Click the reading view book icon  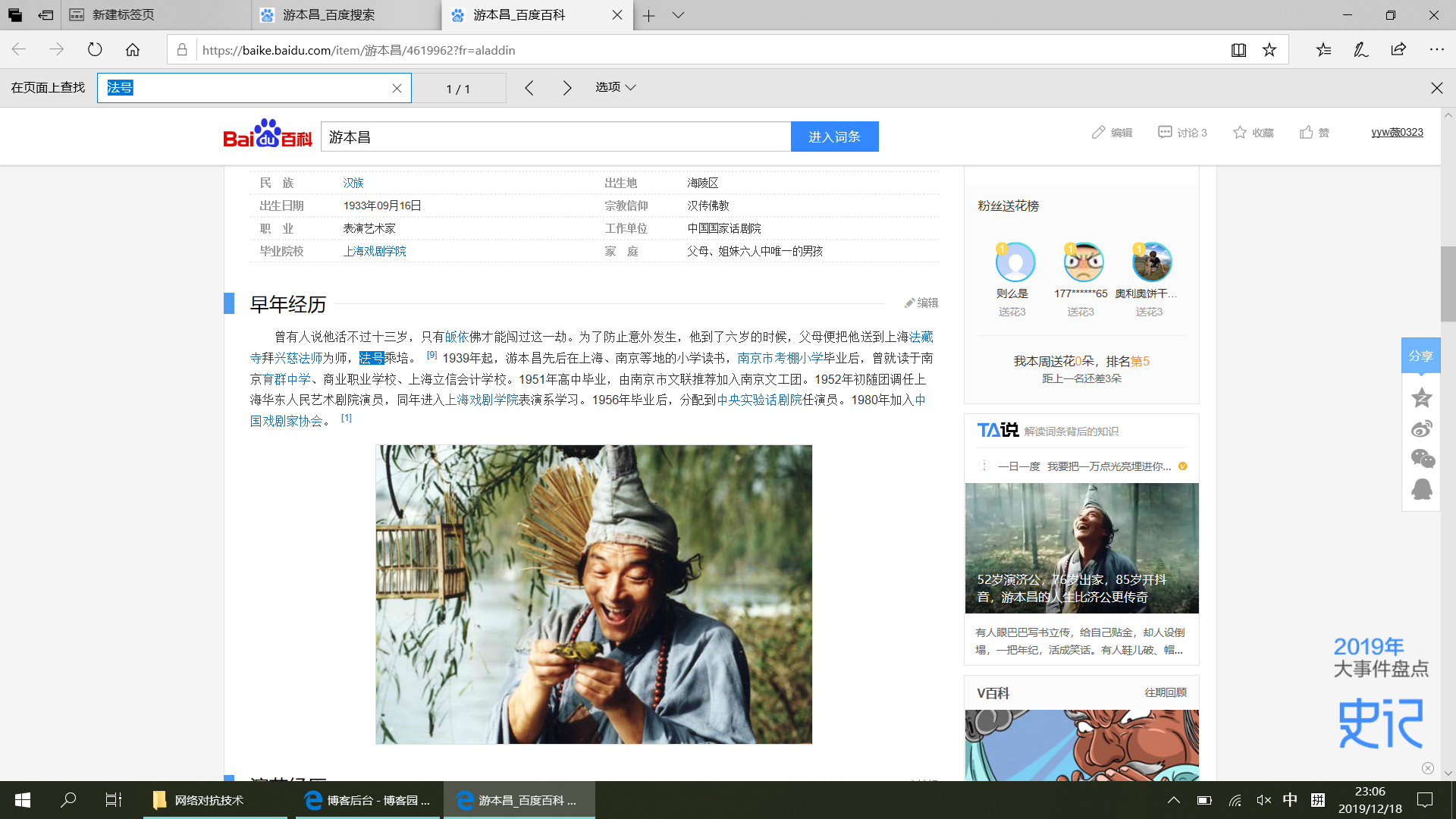pos(1238,50)
